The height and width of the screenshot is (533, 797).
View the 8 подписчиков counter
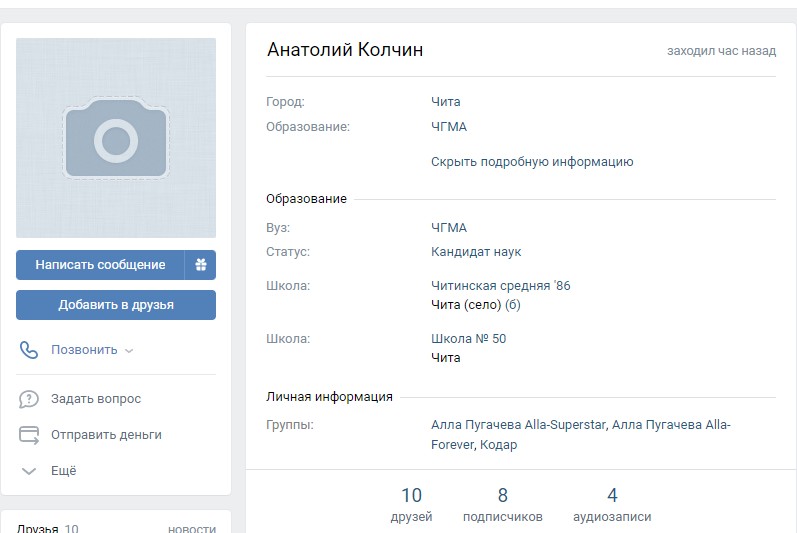tap(502, 505)
